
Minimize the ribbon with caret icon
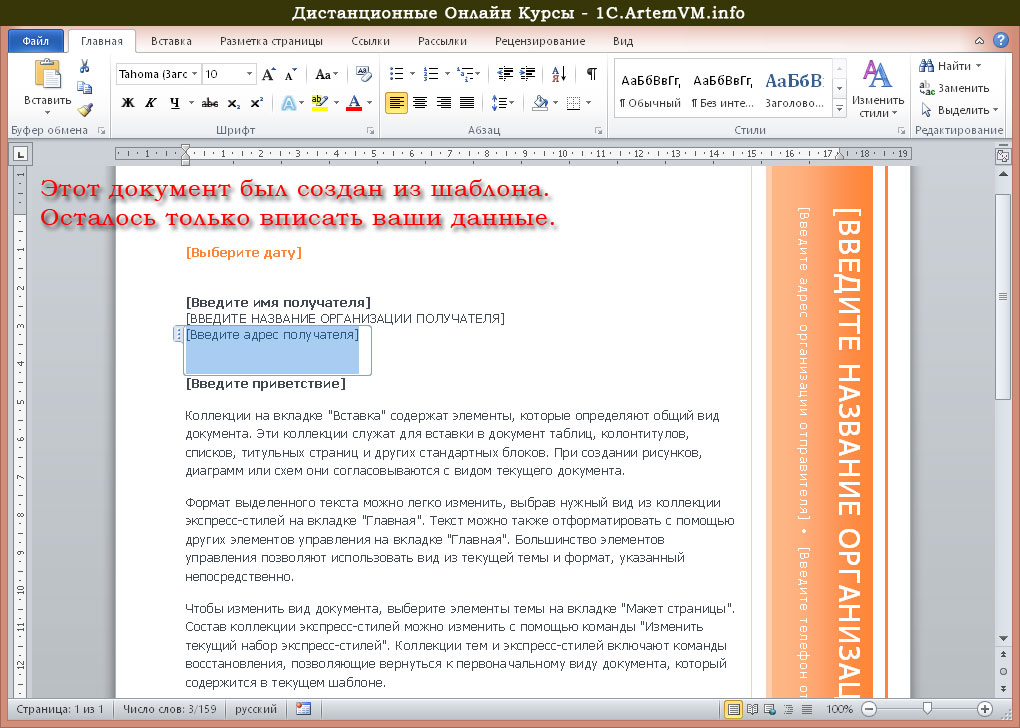pos(979,41)
